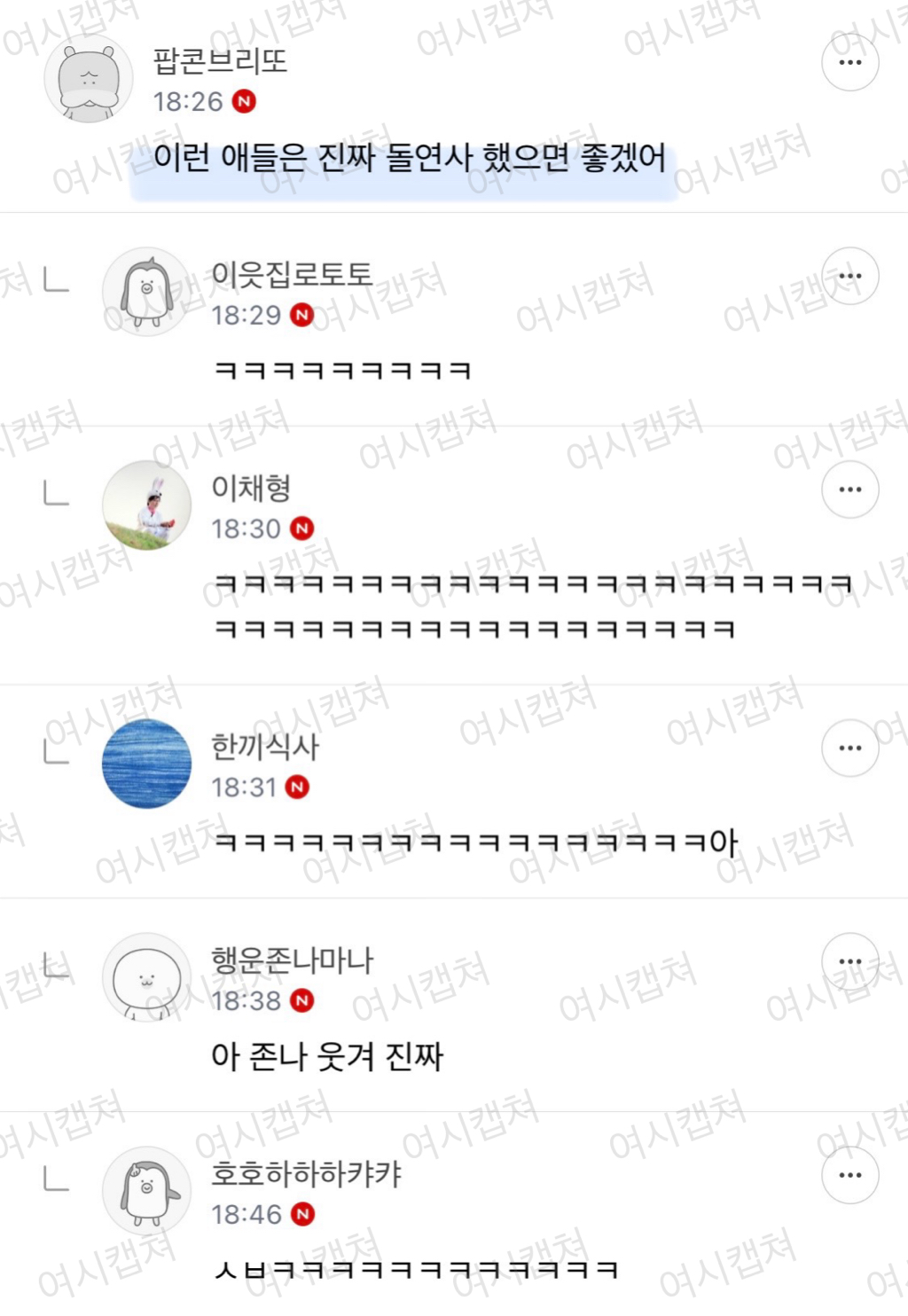Screen dimensions: 908x1316
Task: Open 팝콘브리또's hippo profile picture
Action: (89, 79)
